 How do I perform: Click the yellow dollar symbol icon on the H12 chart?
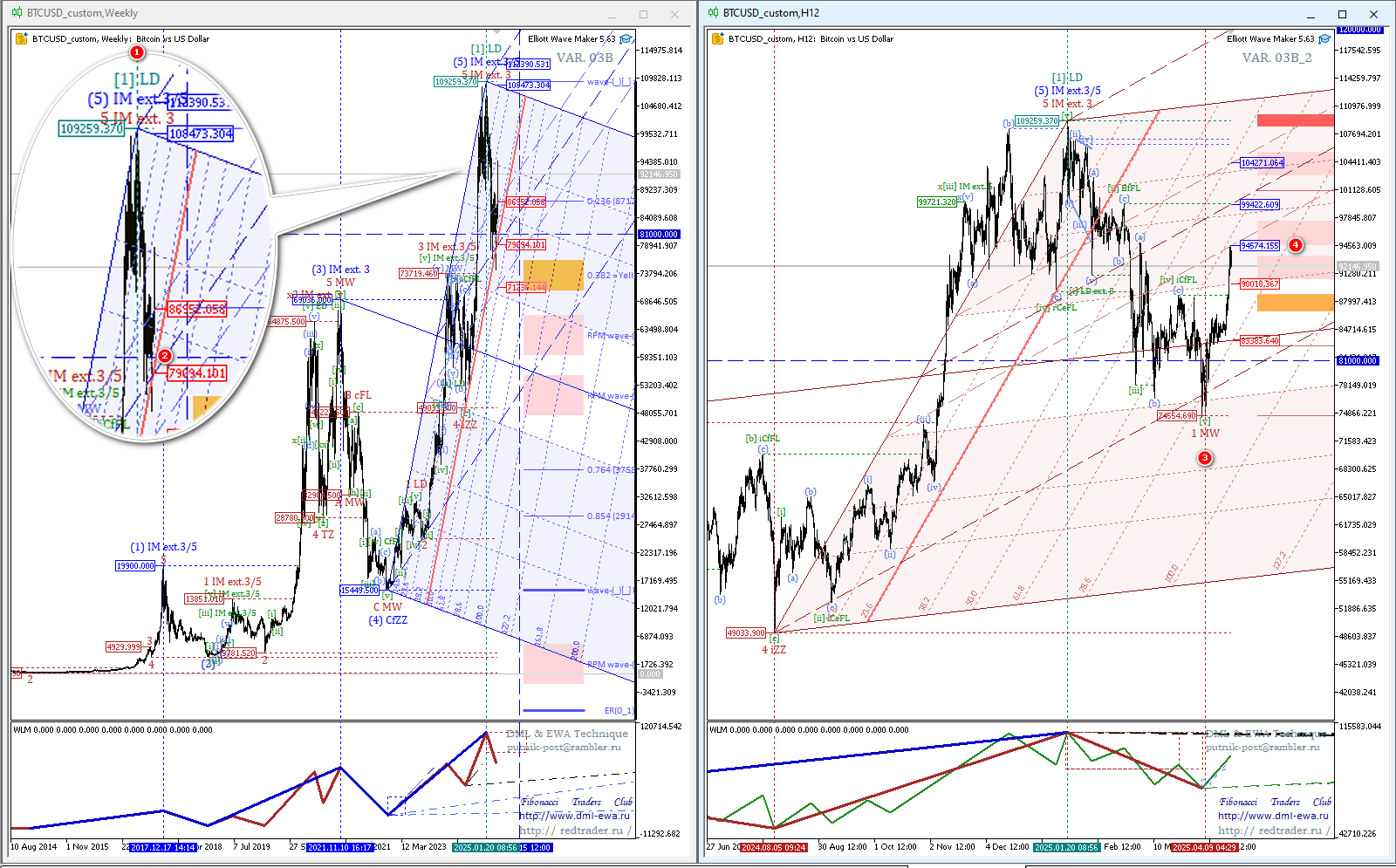[x=718, y=39]
